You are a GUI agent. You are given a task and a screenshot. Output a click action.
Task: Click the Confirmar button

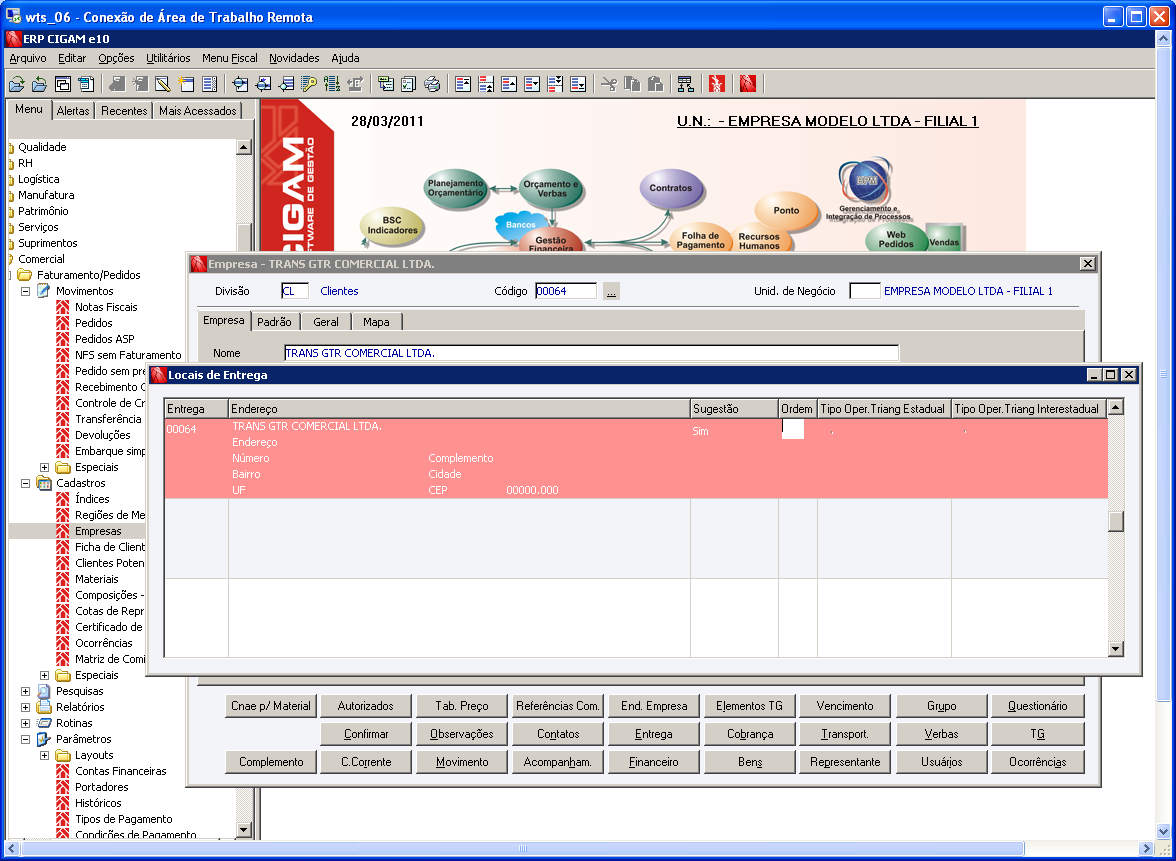366,734
